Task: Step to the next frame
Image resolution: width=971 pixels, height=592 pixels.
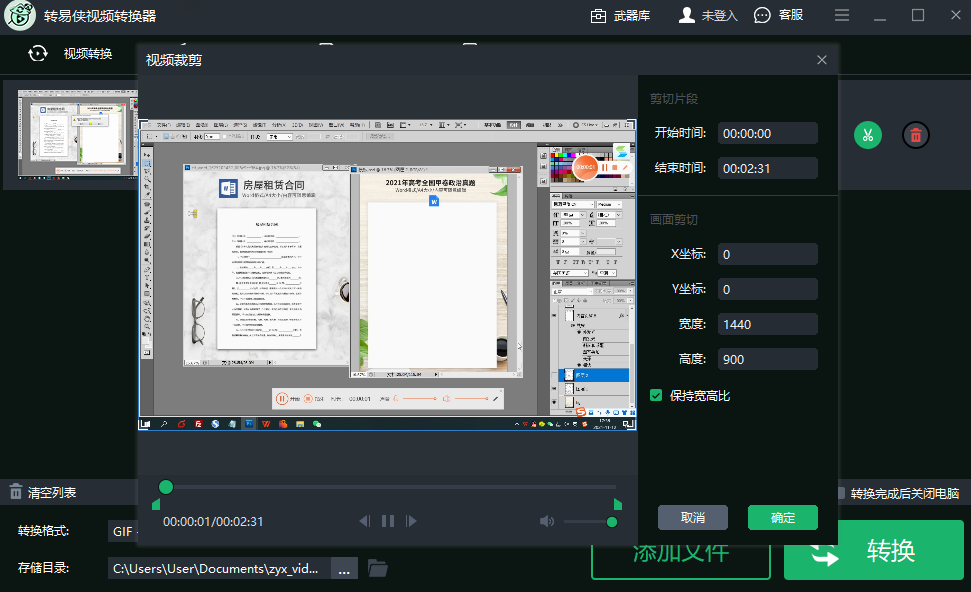Action: [x=411, y=521]
